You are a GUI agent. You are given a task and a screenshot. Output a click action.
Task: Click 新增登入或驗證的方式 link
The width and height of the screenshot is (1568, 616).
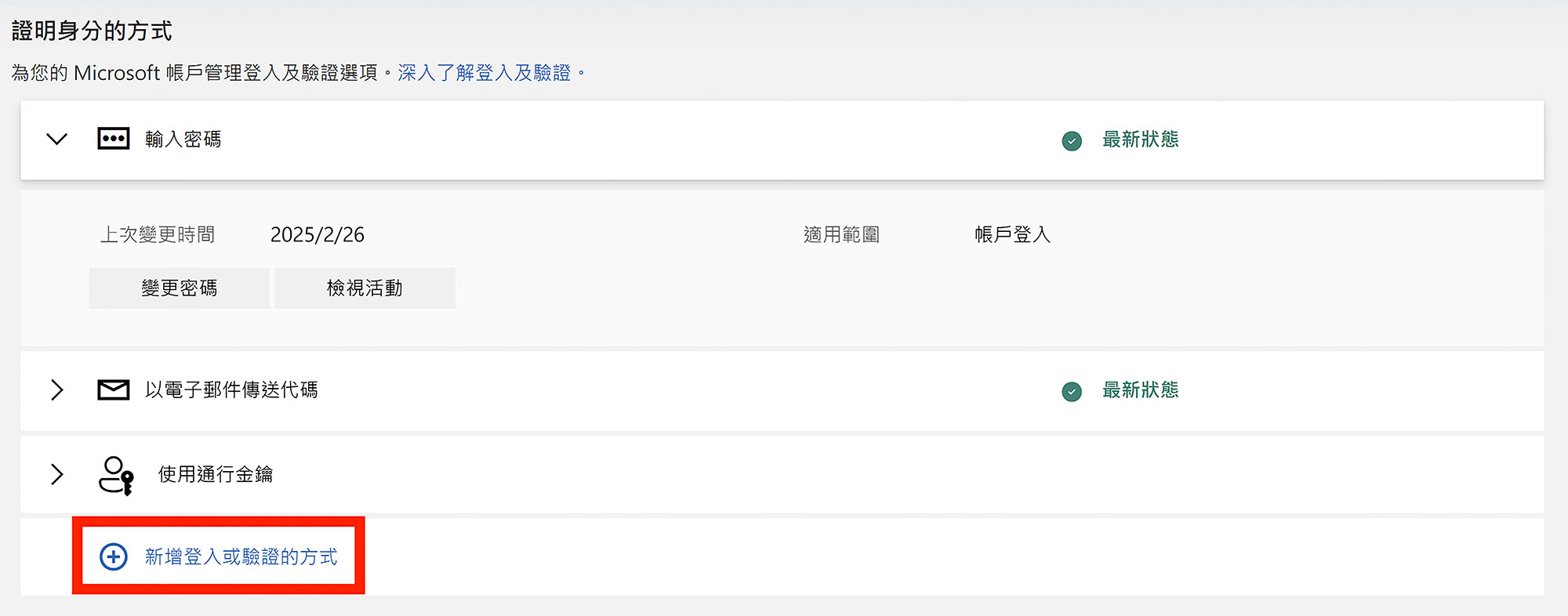(x=241, y=556)
